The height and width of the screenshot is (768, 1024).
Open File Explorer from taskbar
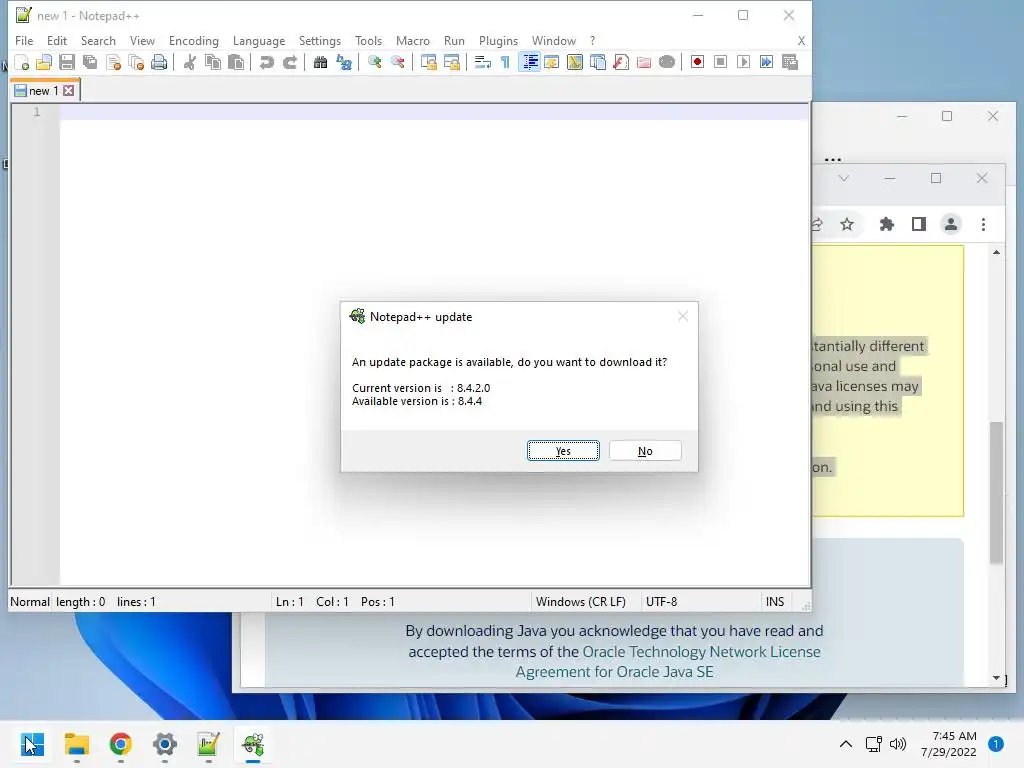[x=77, y=744]
